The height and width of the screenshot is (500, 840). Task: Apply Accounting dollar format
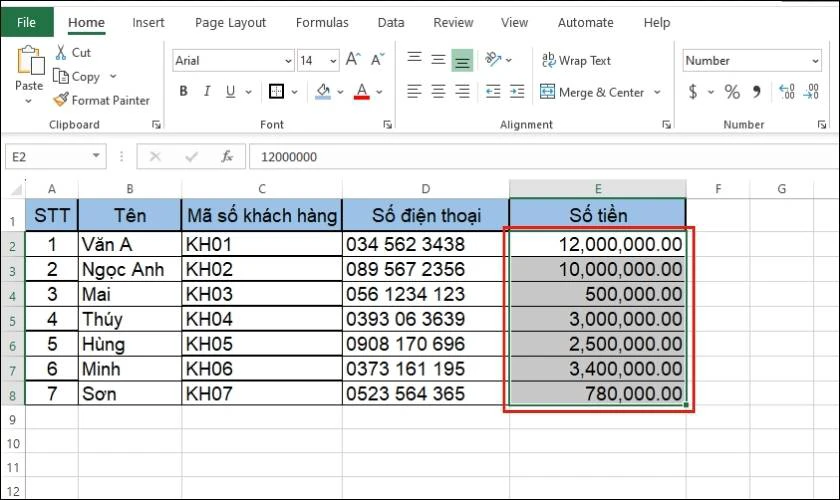[x=693, y=92]
